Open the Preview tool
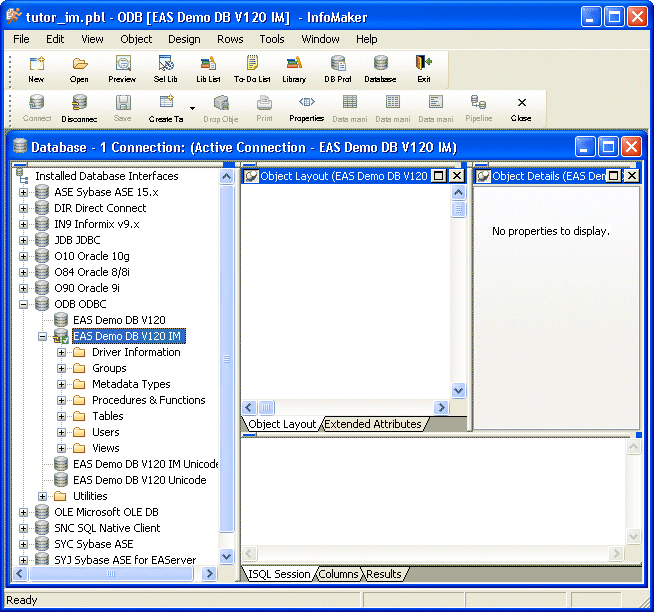 click(122, 69)
